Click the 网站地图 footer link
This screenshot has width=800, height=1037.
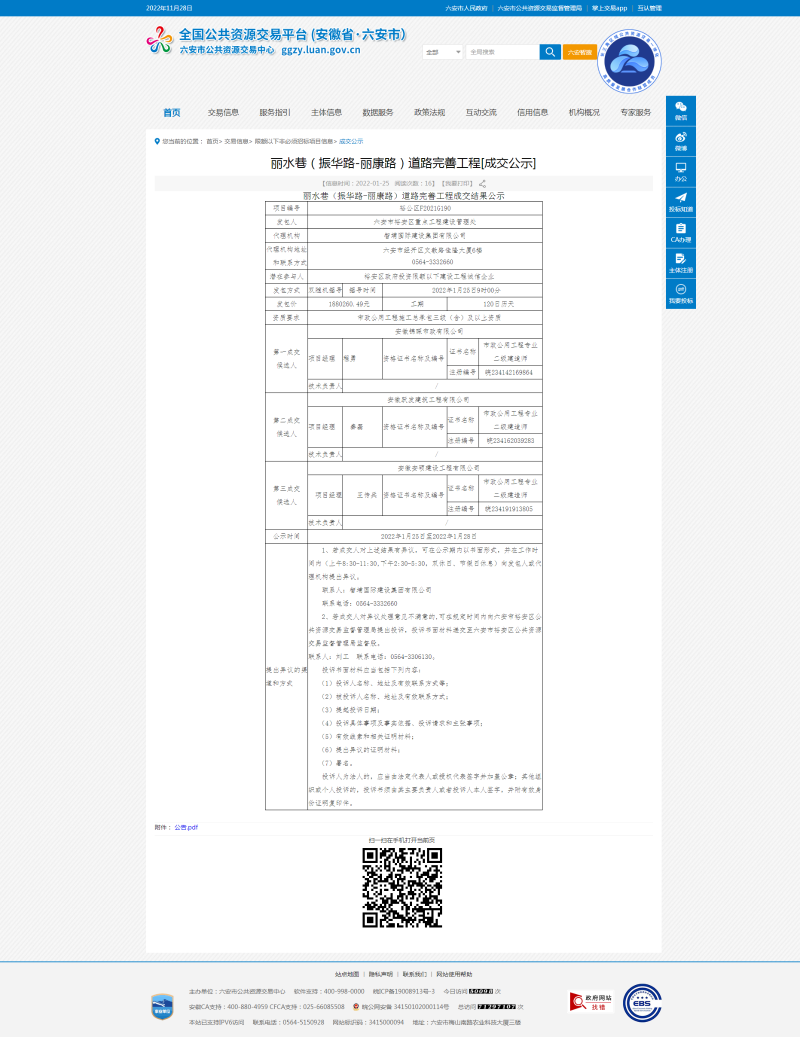click(x=346, y=973)
